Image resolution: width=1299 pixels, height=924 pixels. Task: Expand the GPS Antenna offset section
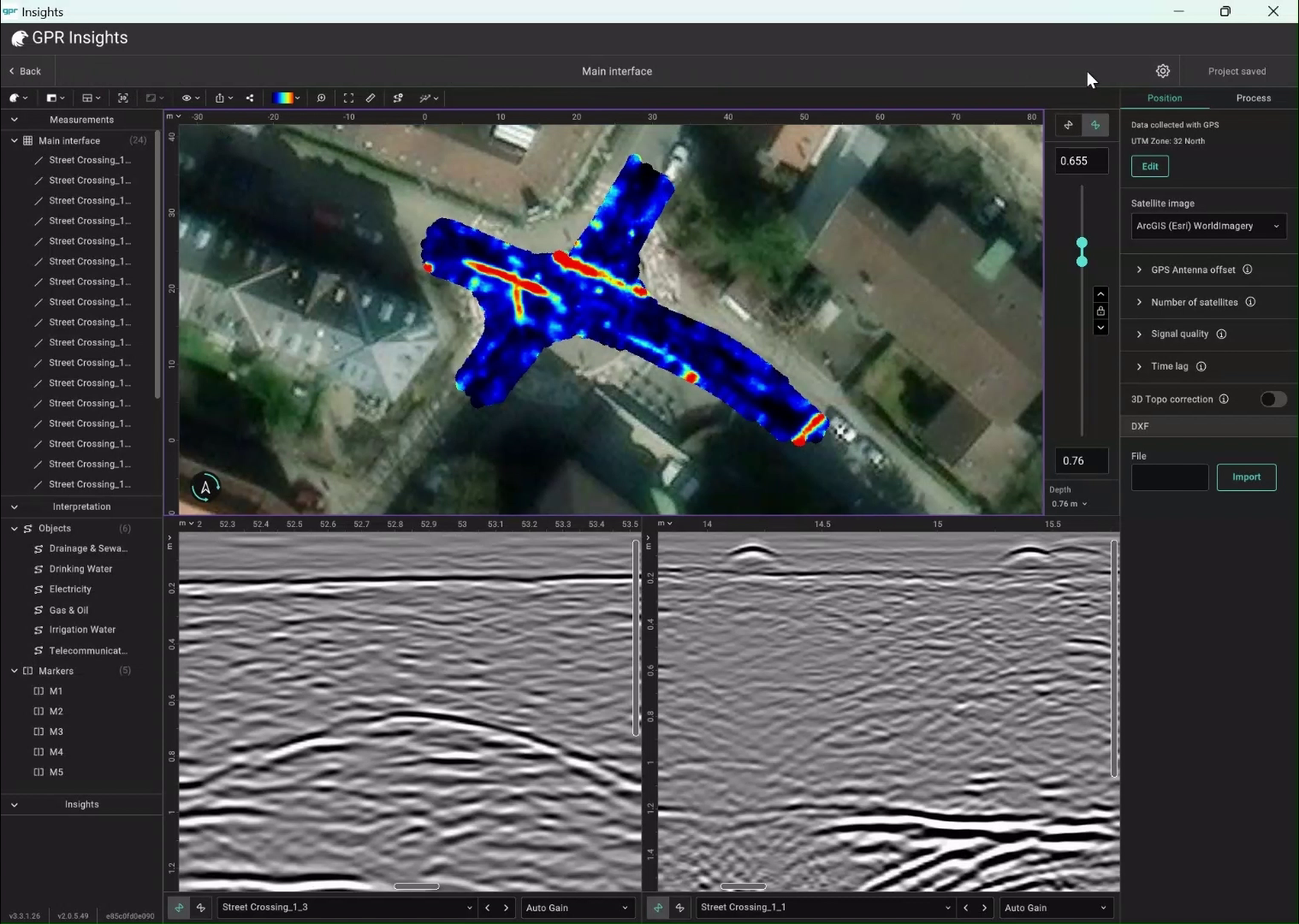[1194, 269]
